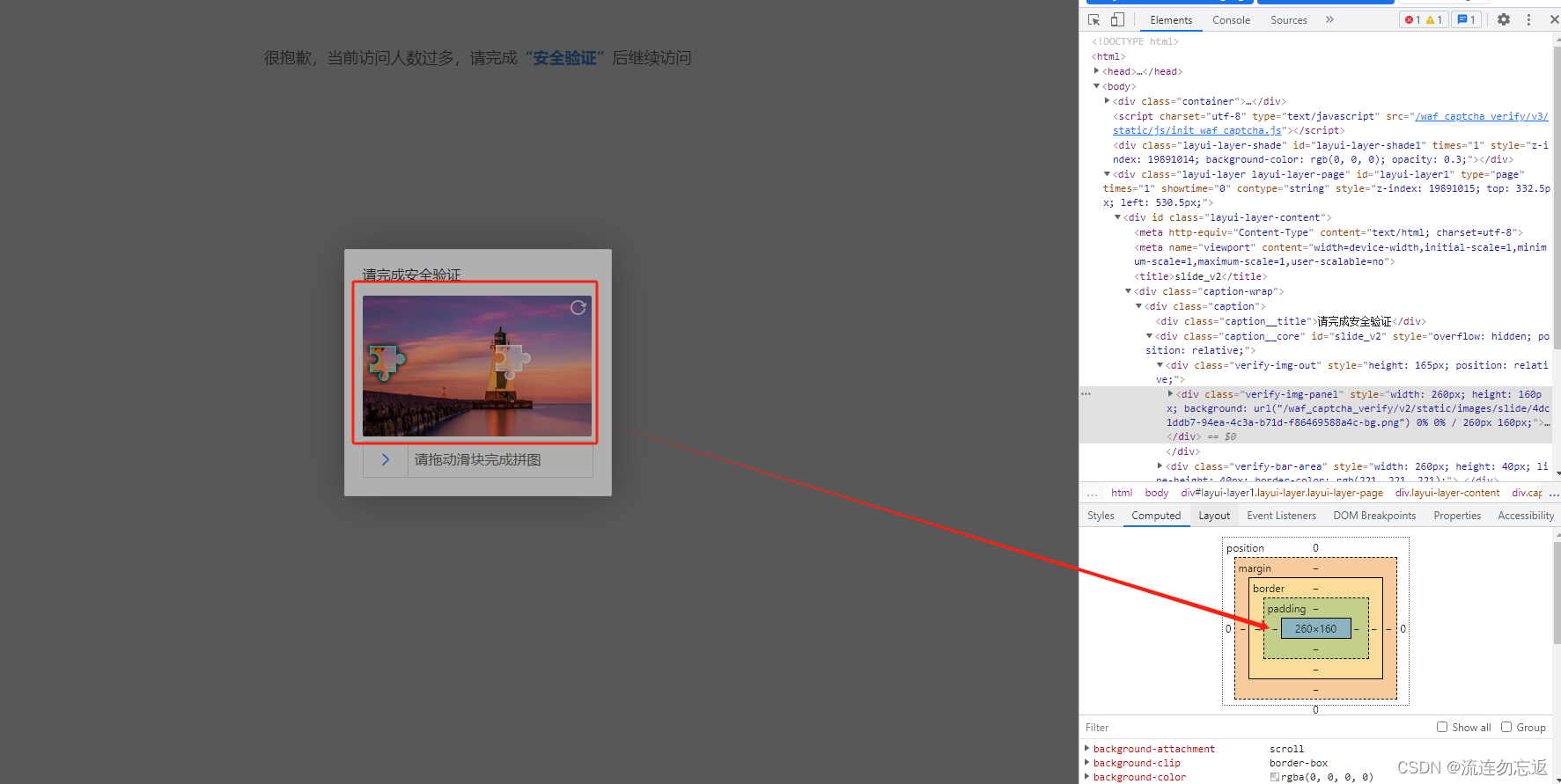Image resolution: width=1561 pixels, height=784 pixels.
Task: Click the slider arrow handle under the captcha
Action: [x=386, y=460]
